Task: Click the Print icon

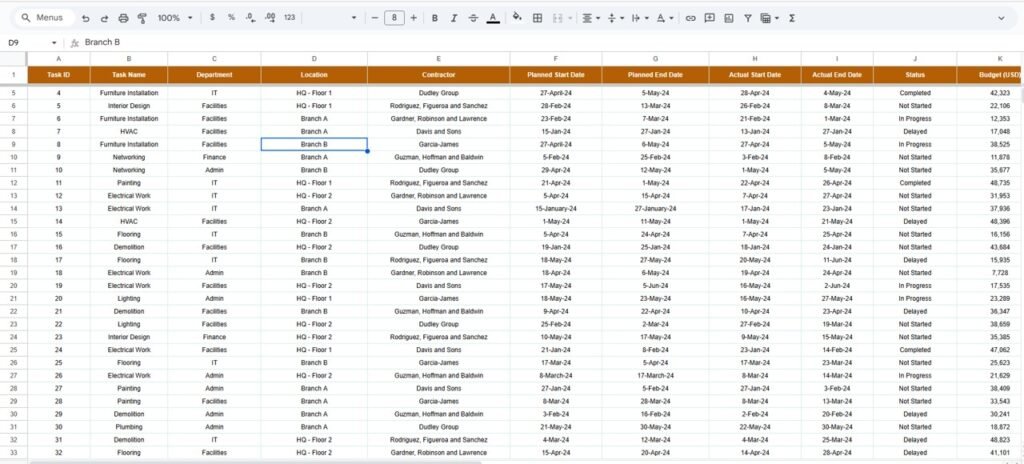Action: point(123,18)
